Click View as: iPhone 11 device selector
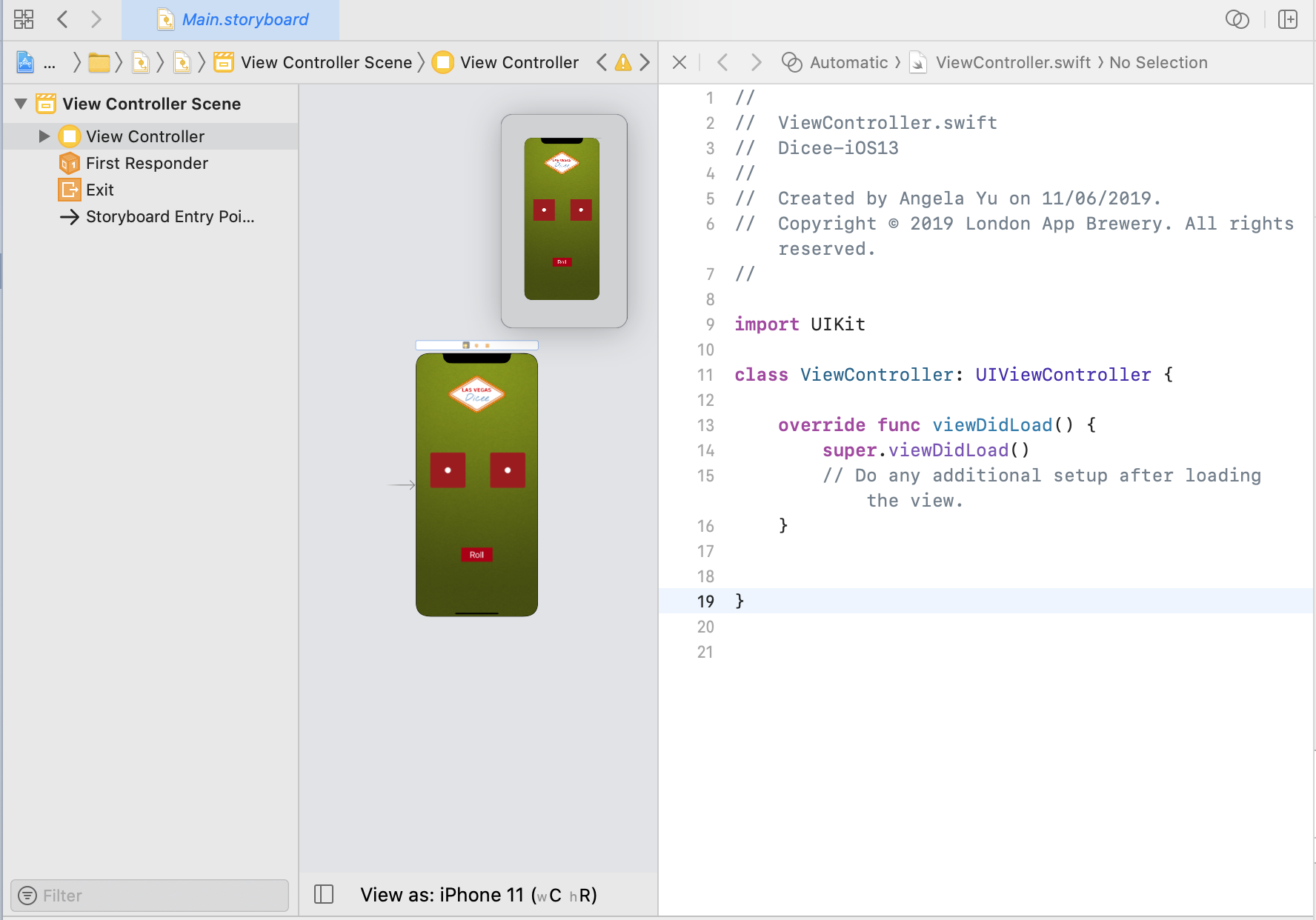This screenshot has width=1316, height=920. (x=479, y=895)
